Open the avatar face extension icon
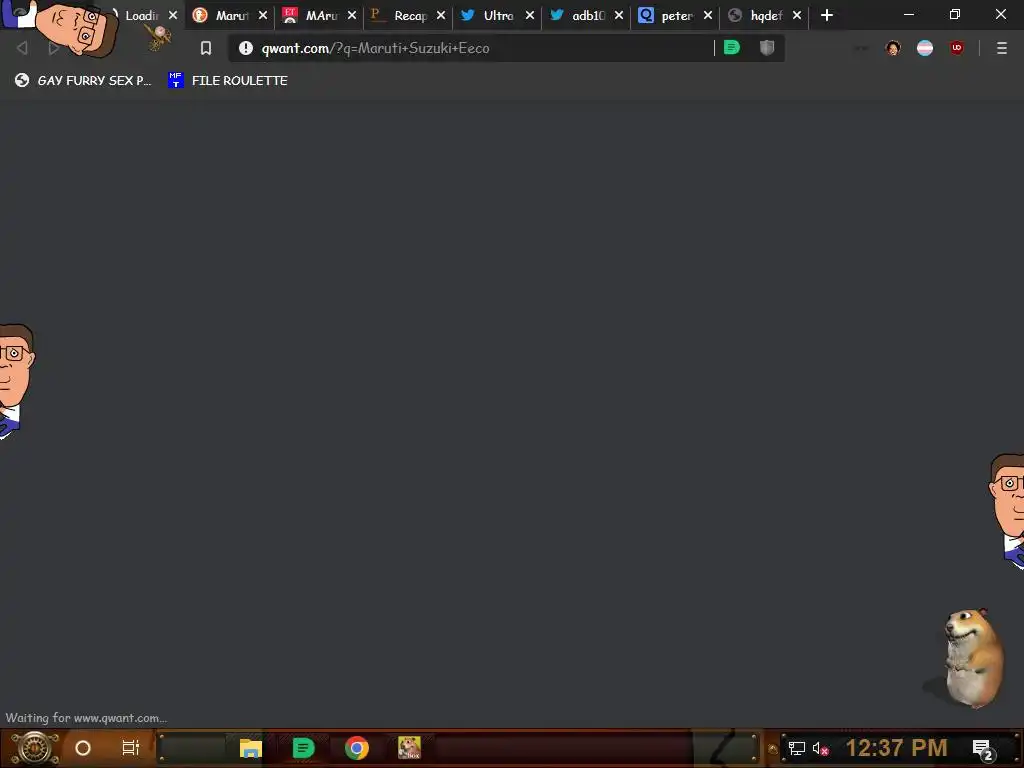The height and width of the screenshot is (768, 1024). (893, 48)
